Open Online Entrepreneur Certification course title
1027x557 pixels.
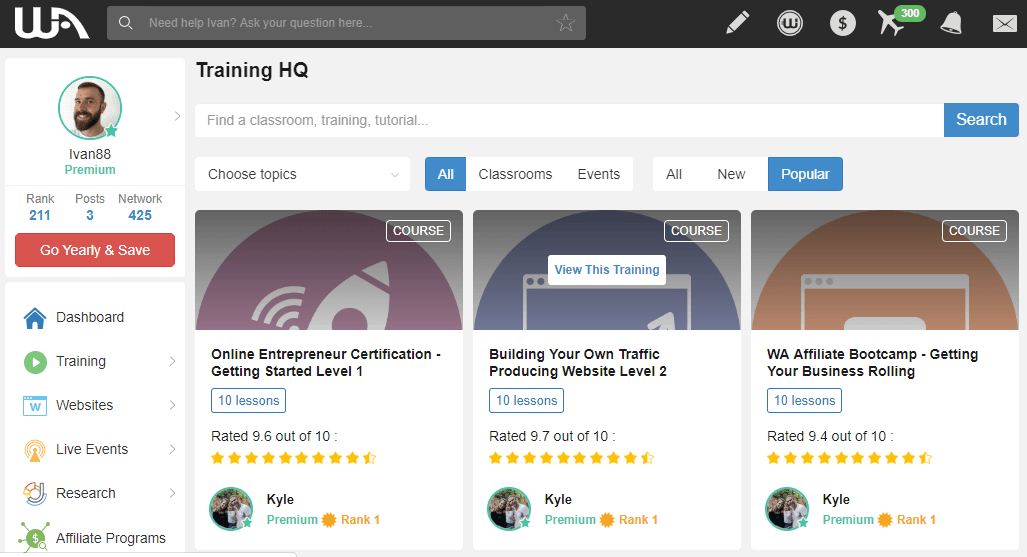[326, 362]
